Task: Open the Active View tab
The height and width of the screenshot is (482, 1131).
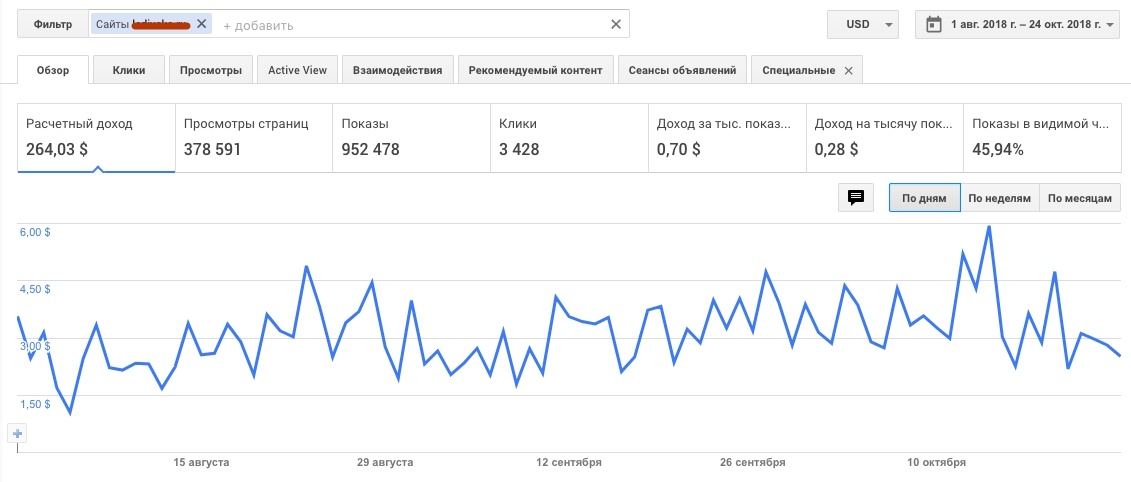Action: (x=297, y=70)
